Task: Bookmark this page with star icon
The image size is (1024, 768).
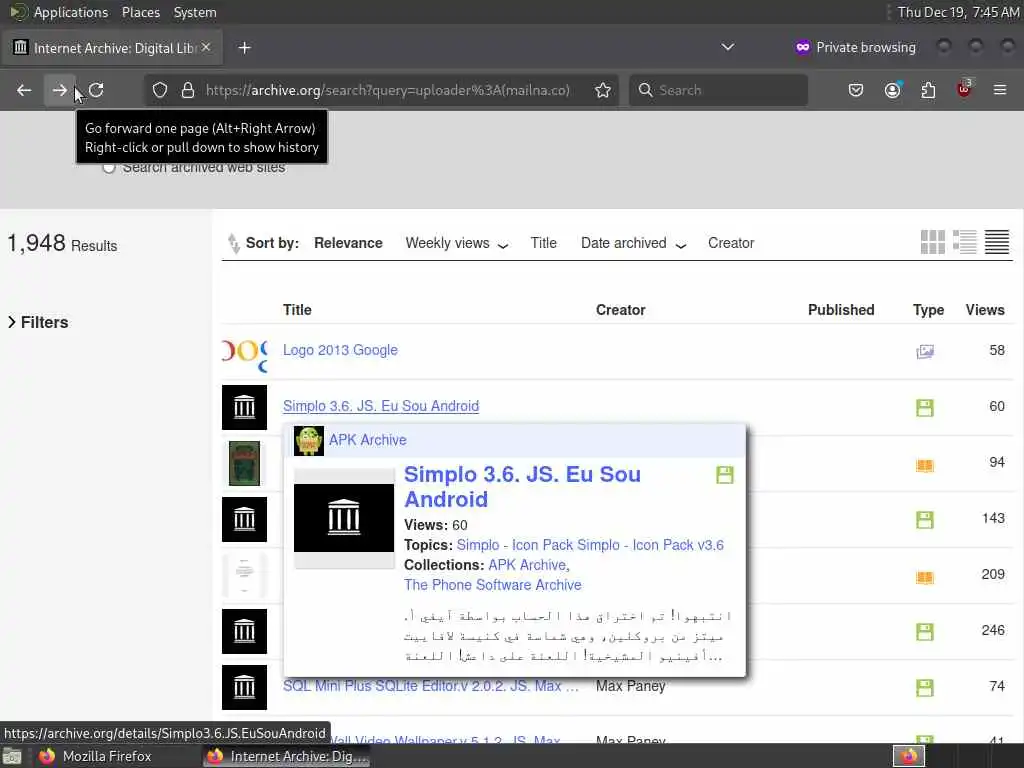Action: pos(603,90)
